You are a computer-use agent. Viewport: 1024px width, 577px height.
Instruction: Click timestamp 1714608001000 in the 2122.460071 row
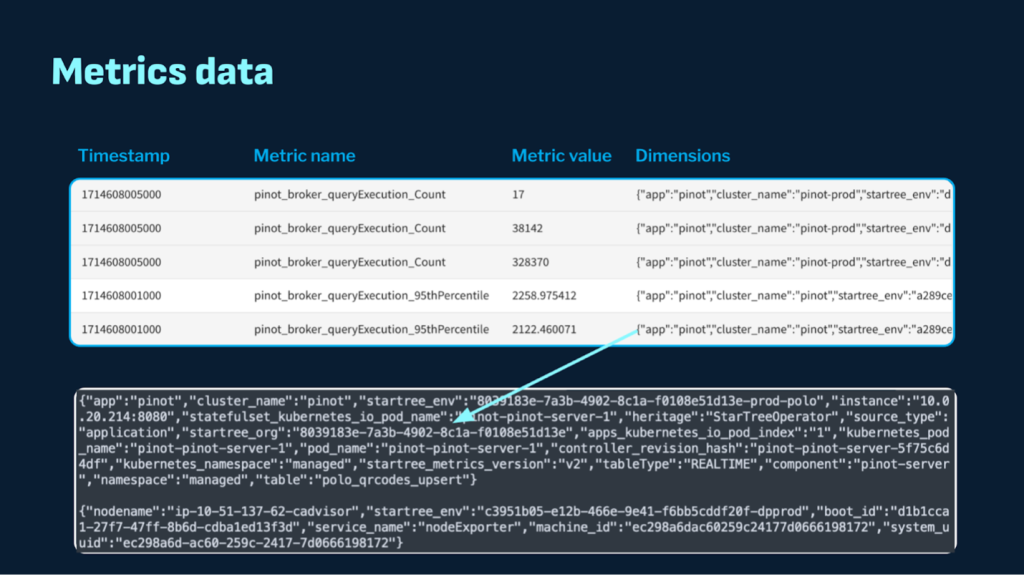[x=121, y=330]
